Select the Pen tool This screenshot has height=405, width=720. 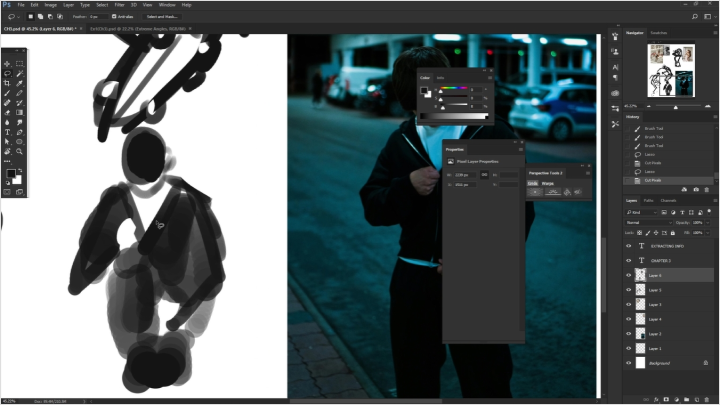[20, 132]
